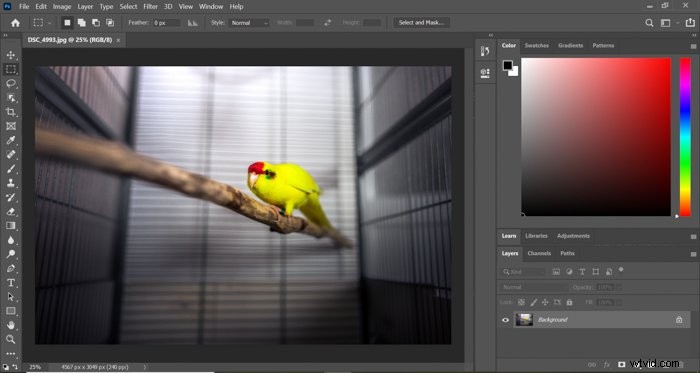Open the Color panel options menu

click(693, 46)
